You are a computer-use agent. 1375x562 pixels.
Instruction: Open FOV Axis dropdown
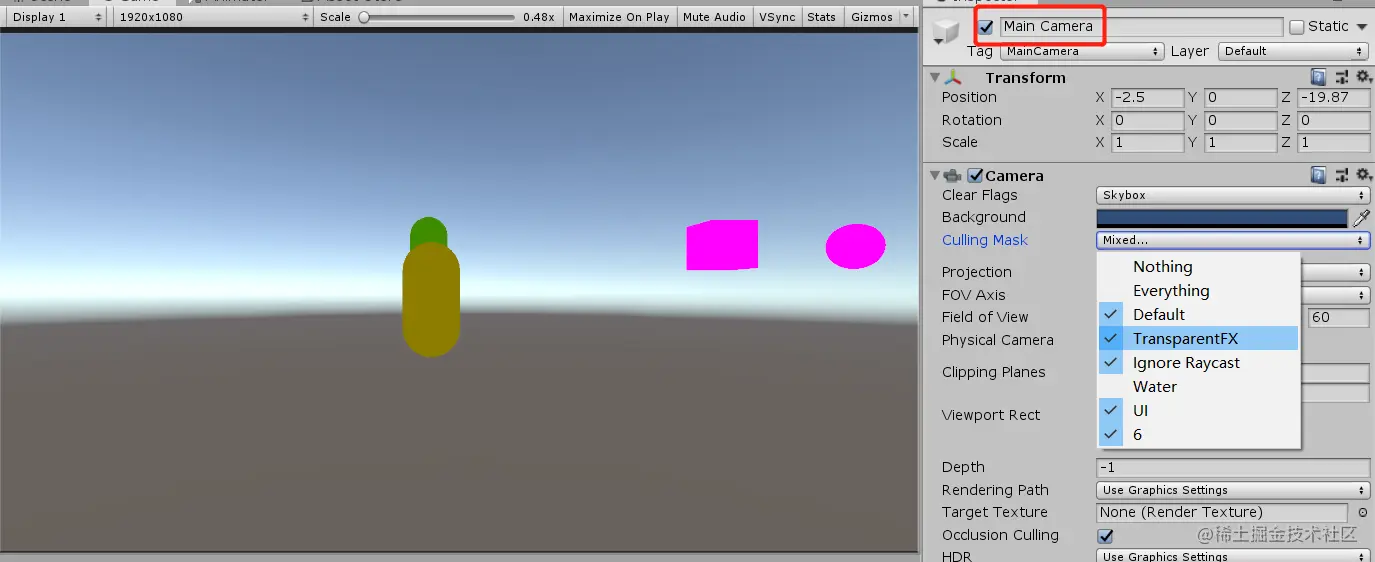tap(1335, 295)
